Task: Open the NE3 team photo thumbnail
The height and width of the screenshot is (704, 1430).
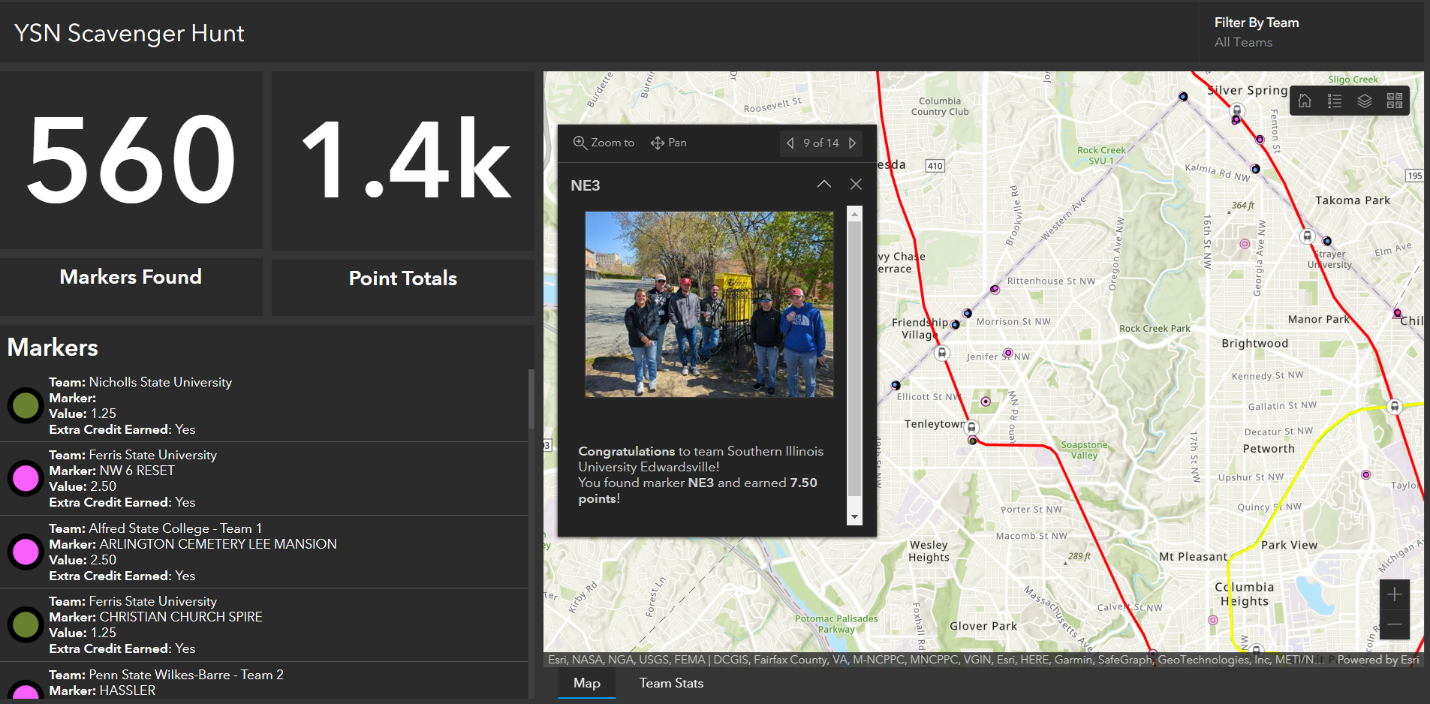Action: pos(708,304)
